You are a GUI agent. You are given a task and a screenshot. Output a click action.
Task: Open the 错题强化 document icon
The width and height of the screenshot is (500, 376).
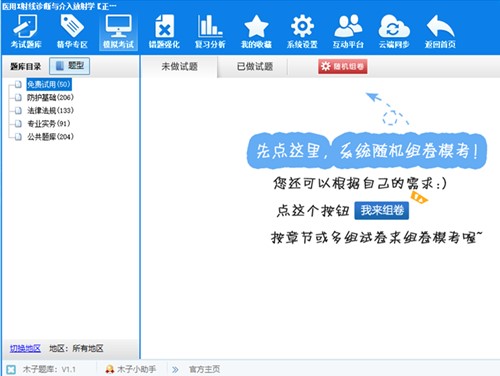[164, 32]
